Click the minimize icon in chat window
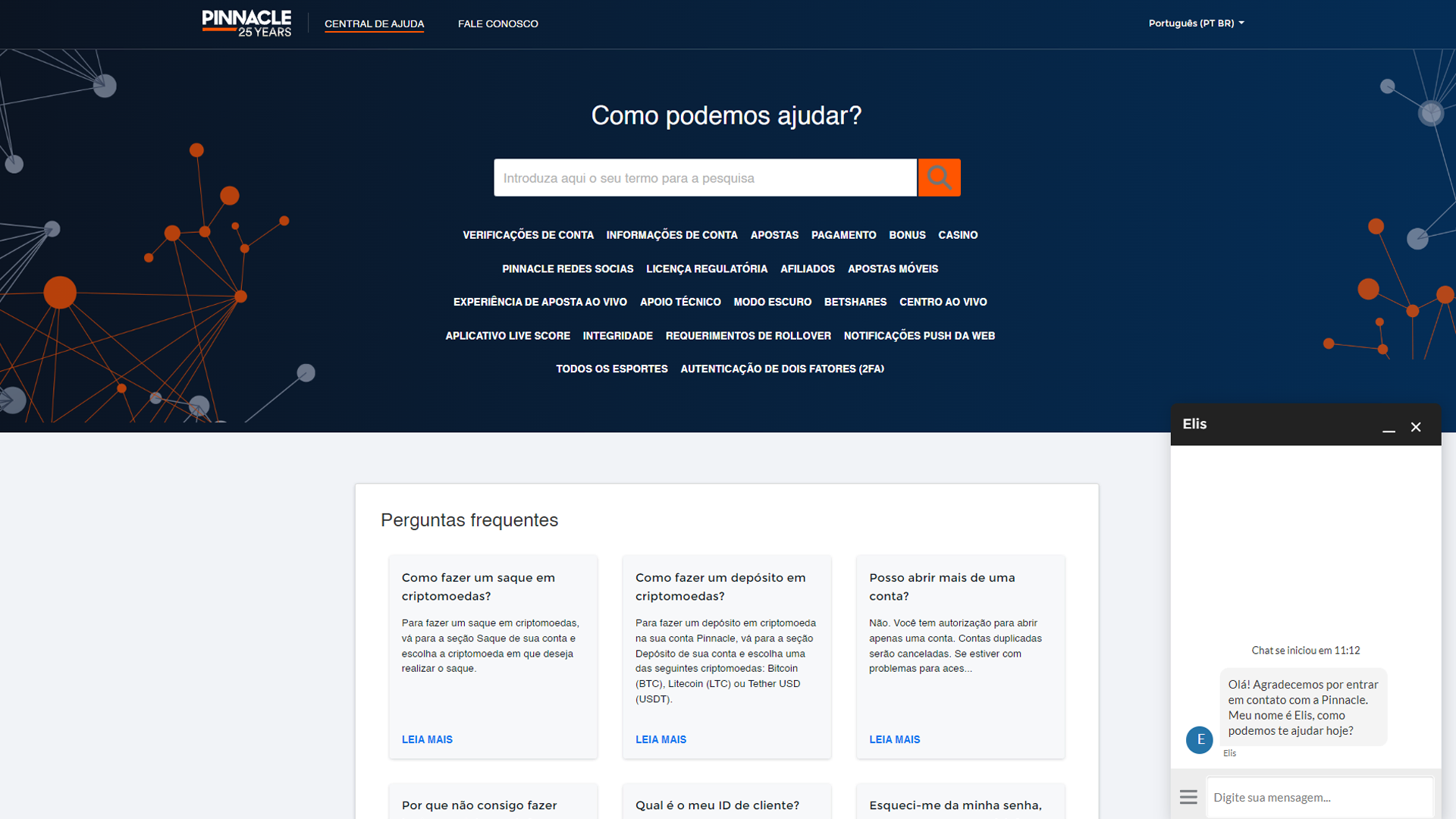This screenshot has height=819, width=1456. [x=1389, y=428]
